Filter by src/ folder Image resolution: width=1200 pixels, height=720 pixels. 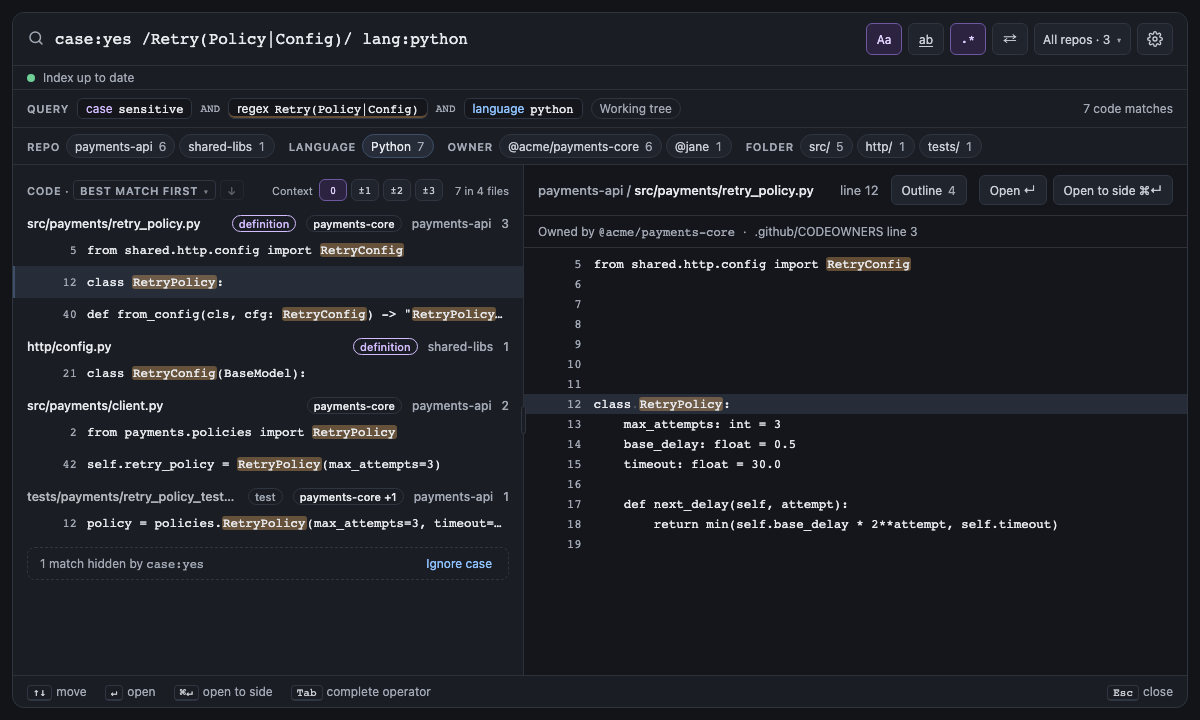826,146
